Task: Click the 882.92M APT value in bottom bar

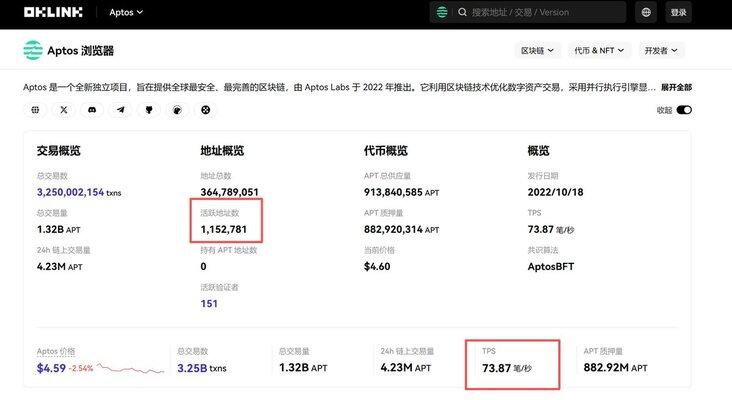Action: pos(615,368)
